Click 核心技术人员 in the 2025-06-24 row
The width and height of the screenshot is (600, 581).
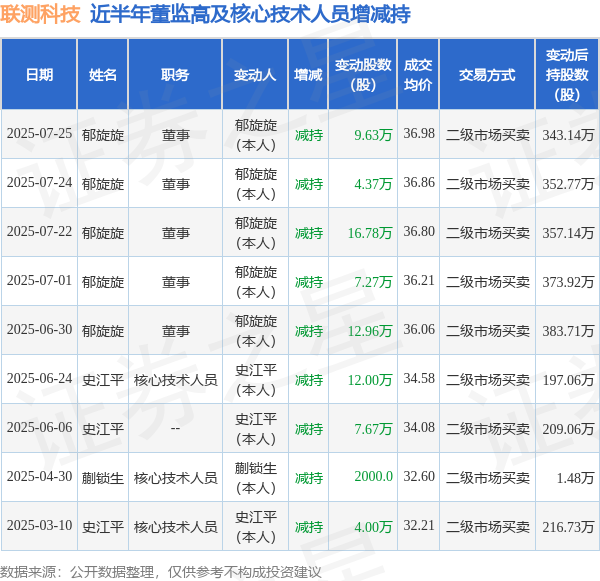tap(175, 380)
